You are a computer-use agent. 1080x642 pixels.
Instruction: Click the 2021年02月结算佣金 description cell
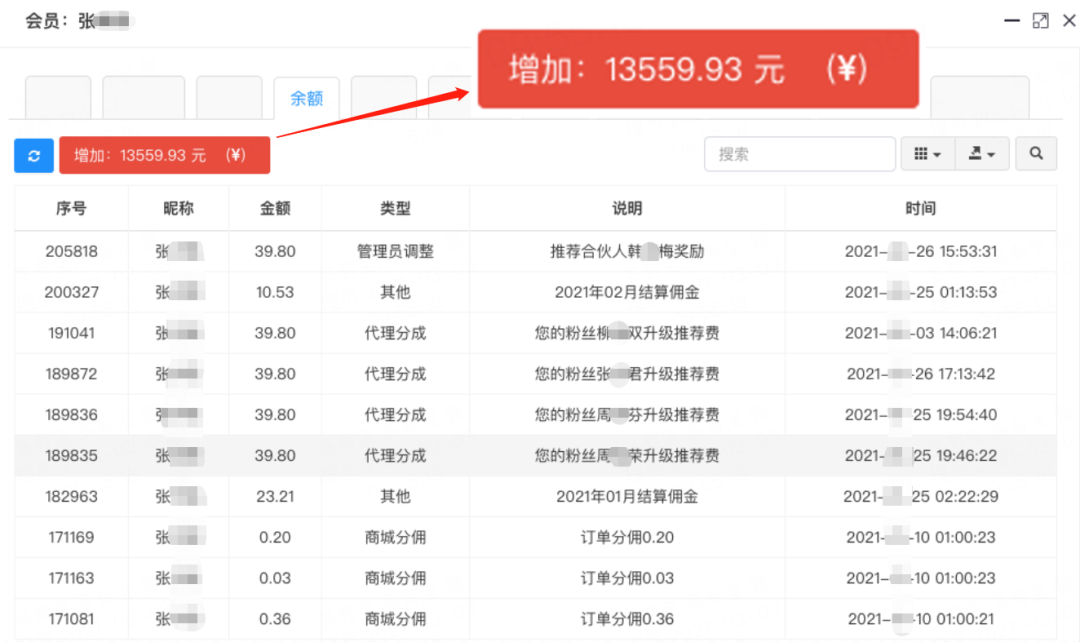(x=627, y=293)
